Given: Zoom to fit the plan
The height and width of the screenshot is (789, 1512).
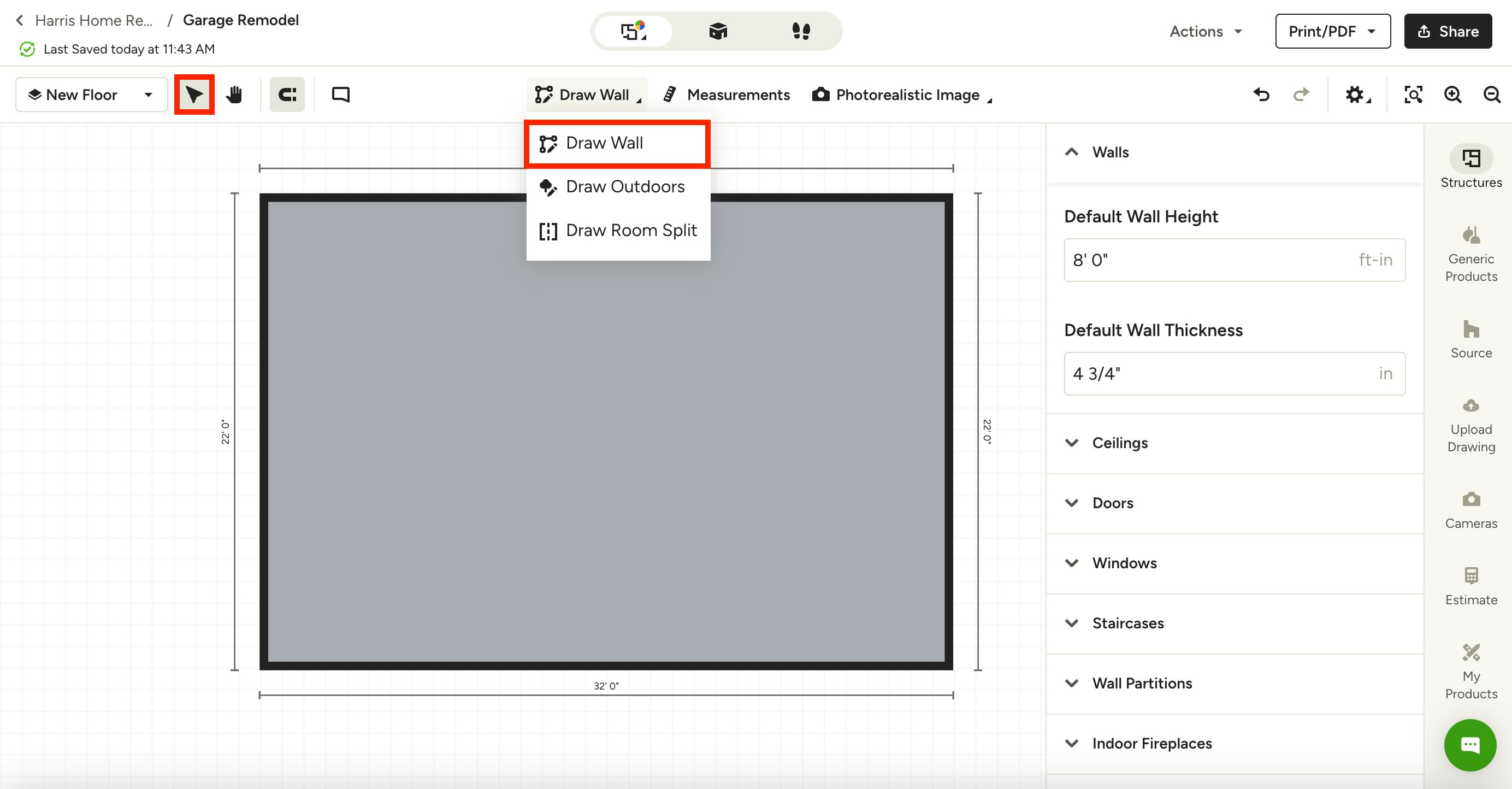Looking at the screenshot, I should (1413, 95).
